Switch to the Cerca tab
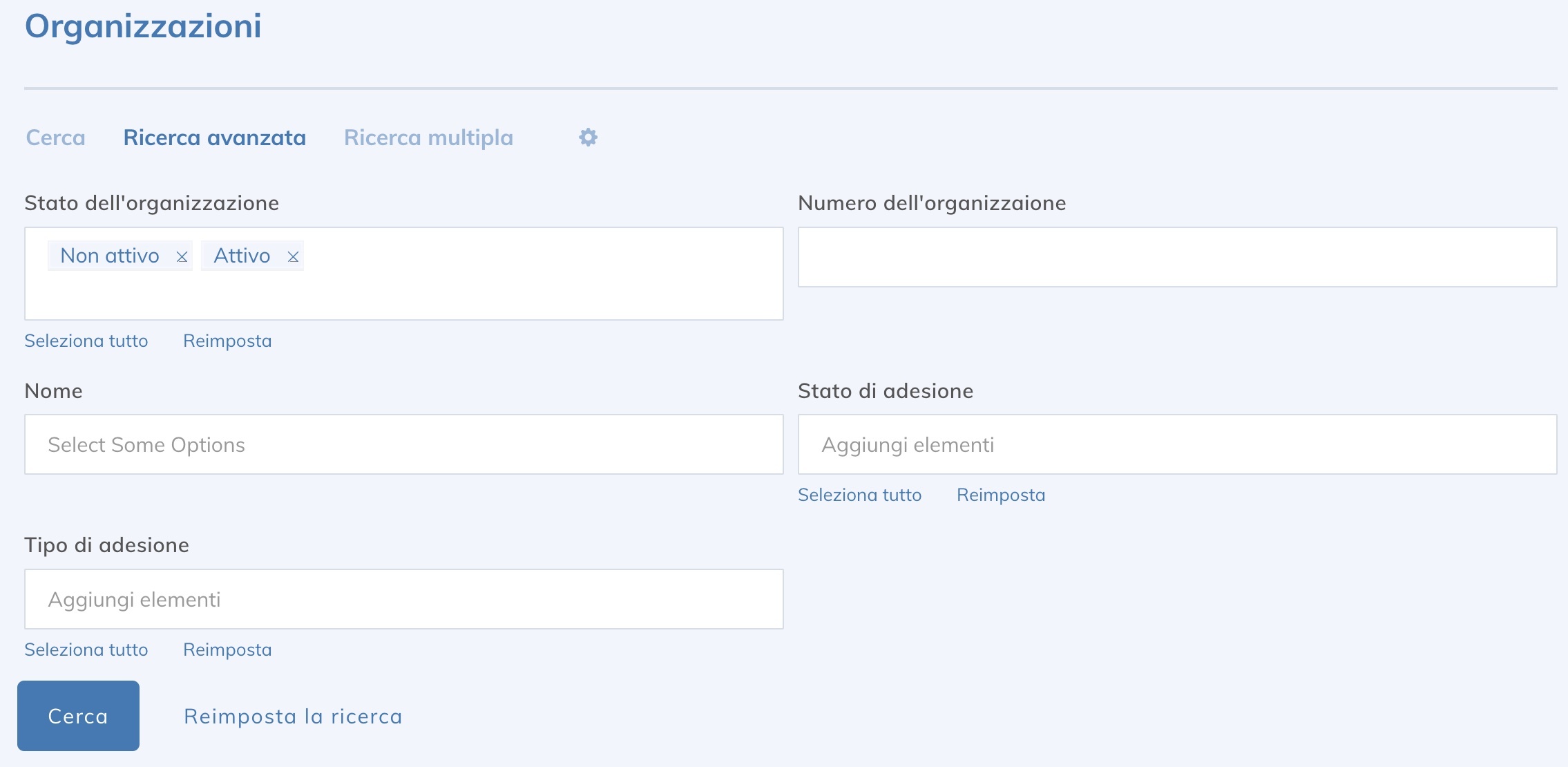The width and height of the screenshot is (1568, 767). coord(55,138)
